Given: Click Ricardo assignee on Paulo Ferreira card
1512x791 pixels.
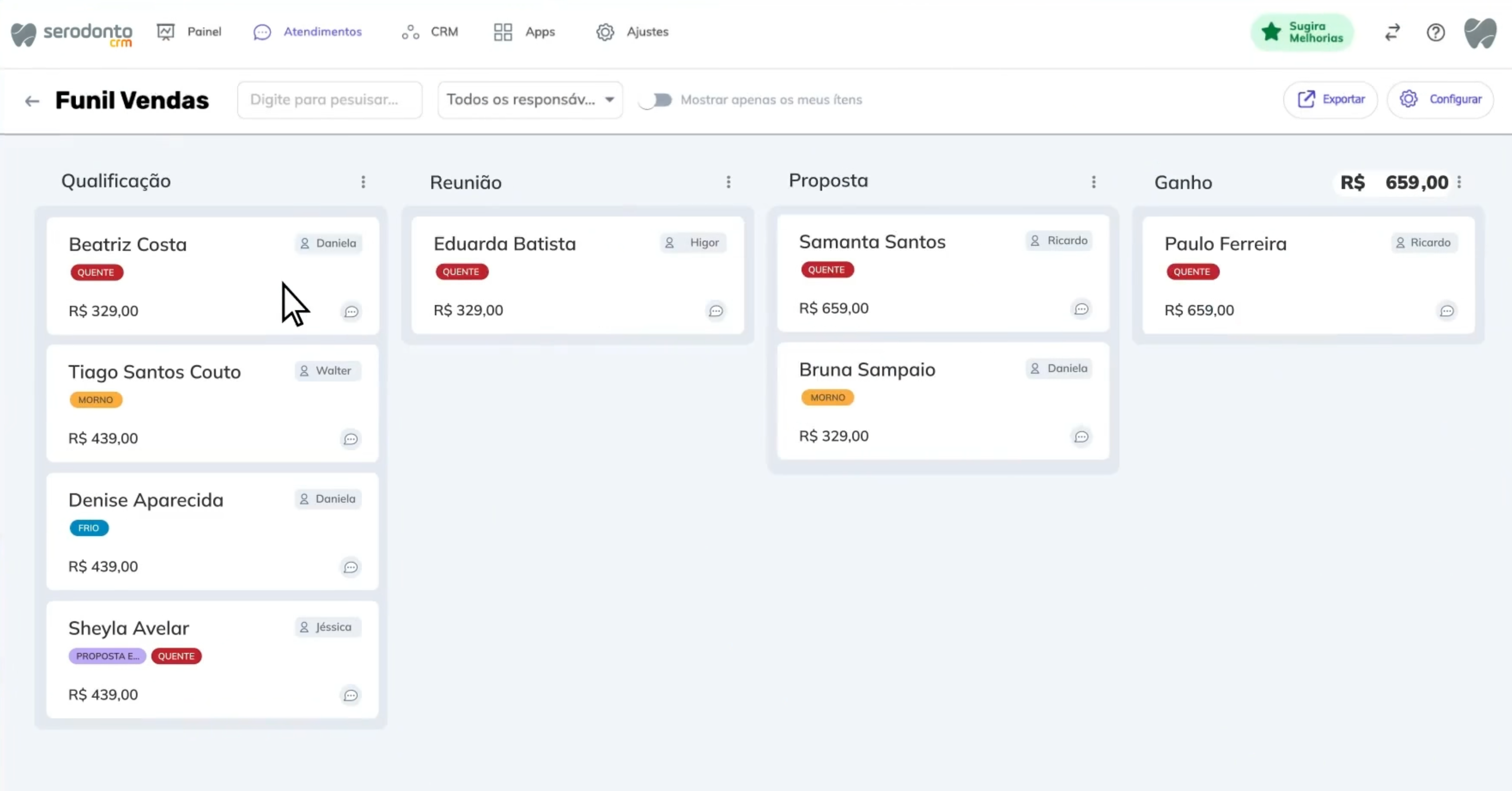Looking at the screenshot, I should (x=1424, y=242).
